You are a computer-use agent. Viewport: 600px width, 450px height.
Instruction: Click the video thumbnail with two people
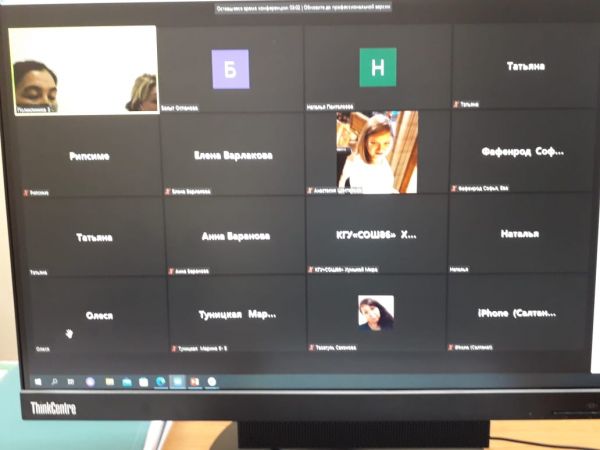click(x=84, y=69)
